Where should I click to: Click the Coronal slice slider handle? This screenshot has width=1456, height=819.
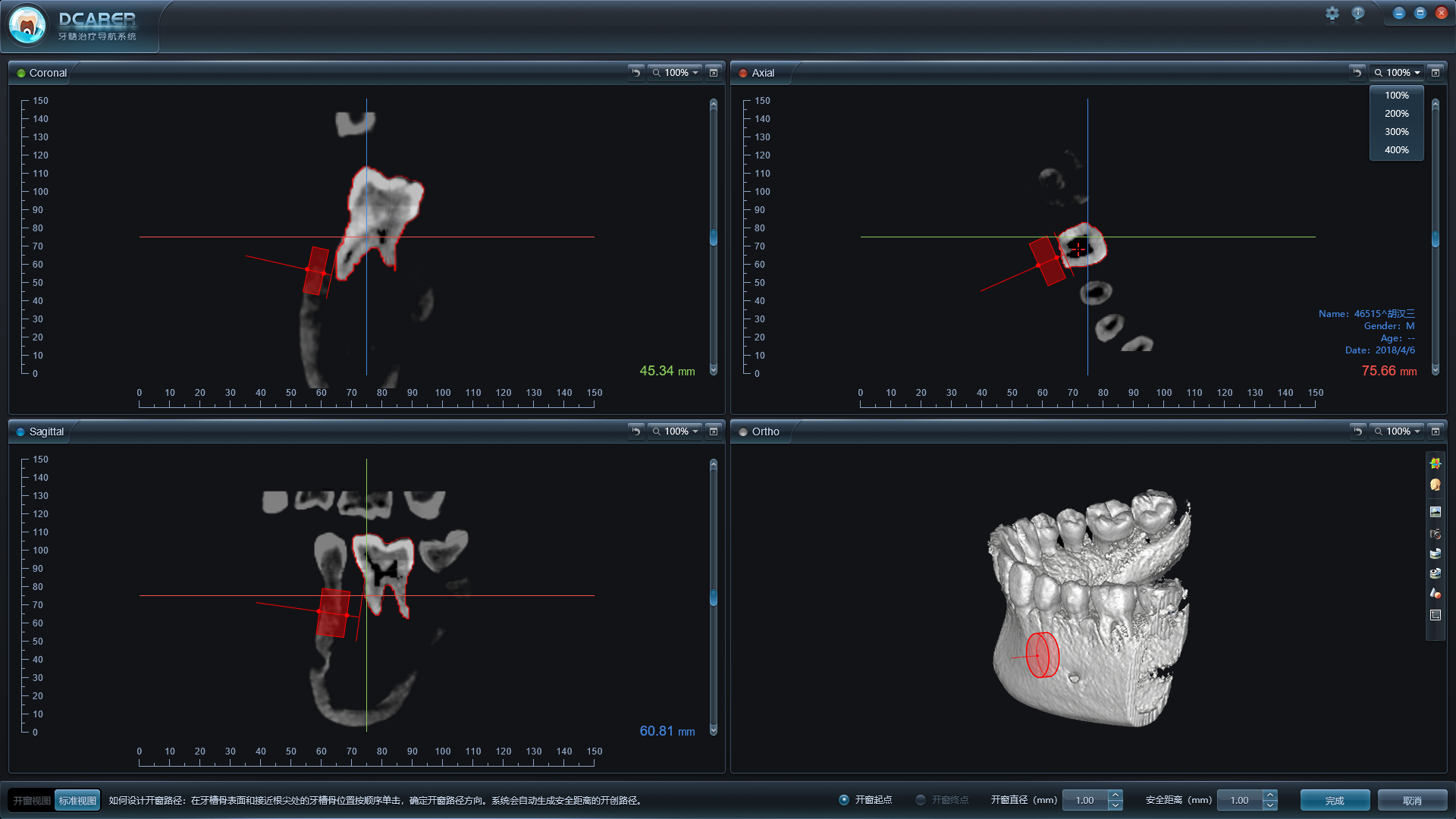point(714,237)
